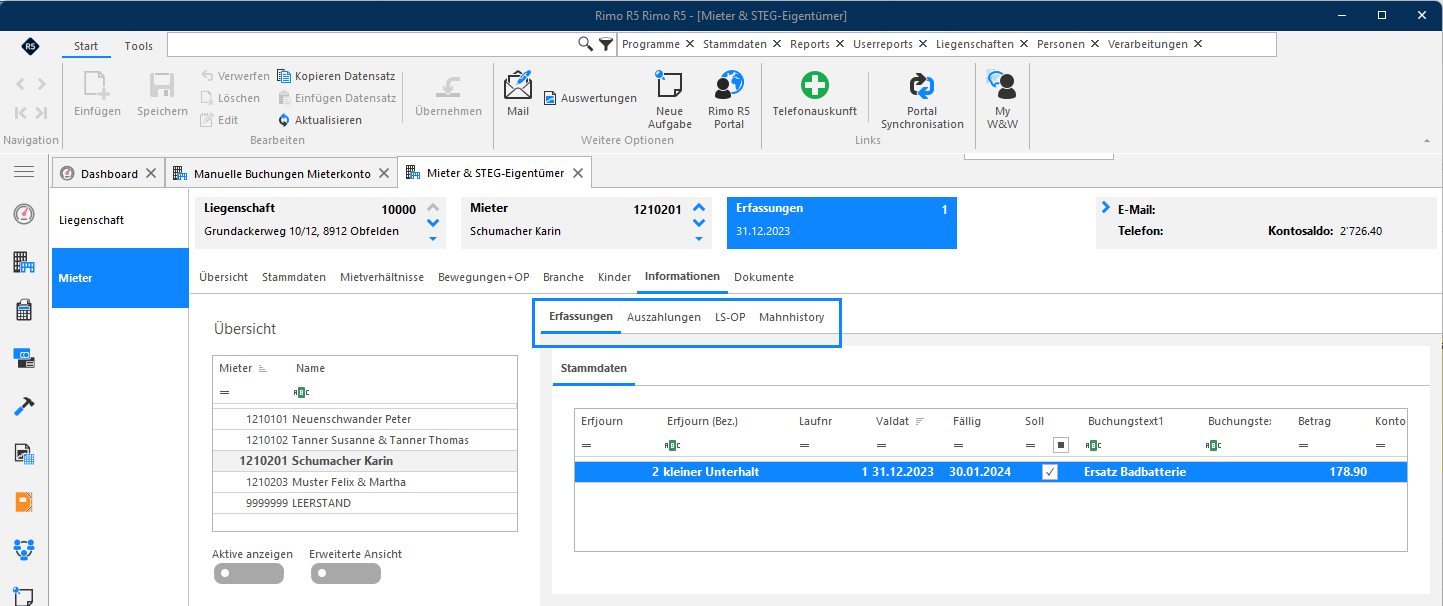
Task: Open the calculator icon in the sidebar
Action: (24, 311)
